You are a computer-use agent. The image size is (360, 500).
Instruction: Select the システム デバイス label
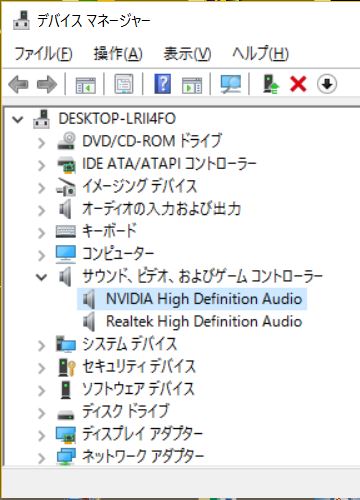[x=130, y=344]
